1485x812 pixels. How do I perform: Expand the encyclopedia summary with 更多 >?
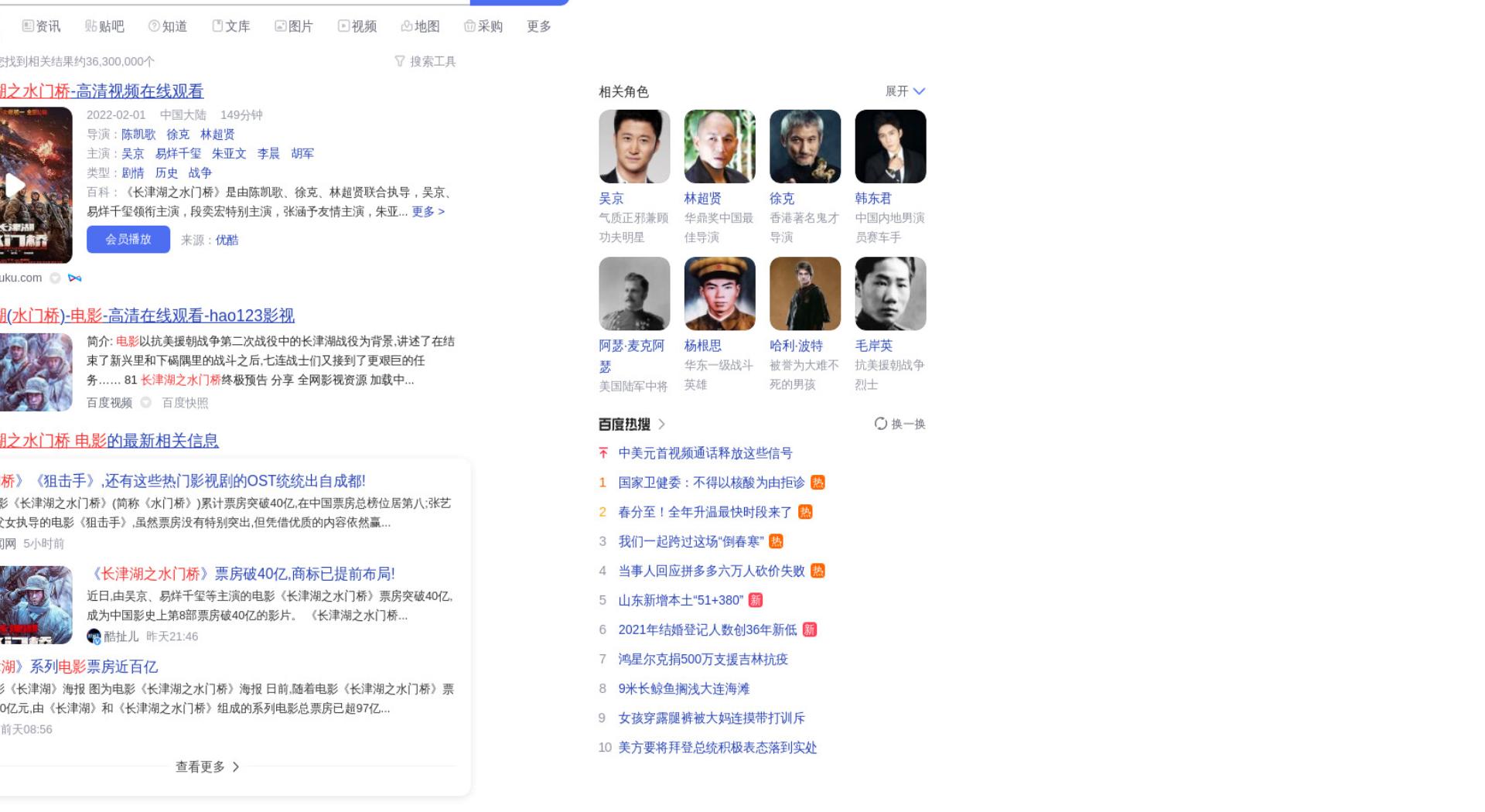pyautogui.click(x=428, y=212)
